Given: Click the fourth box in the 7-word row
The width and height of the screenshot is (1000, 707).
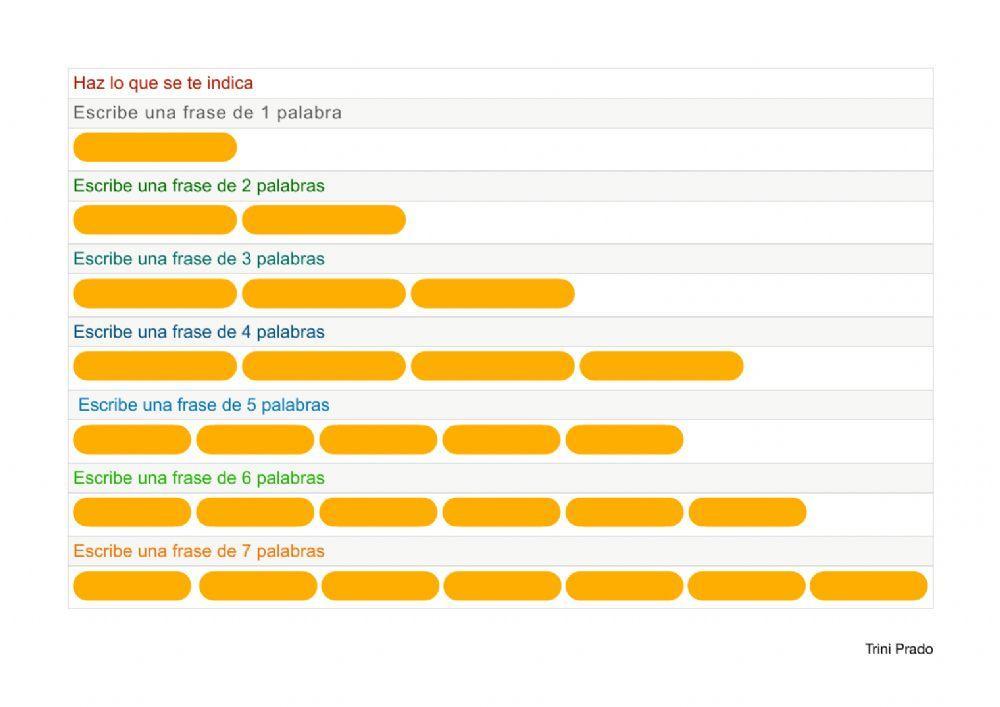Looking at the screenshot, I should point(502,585).
